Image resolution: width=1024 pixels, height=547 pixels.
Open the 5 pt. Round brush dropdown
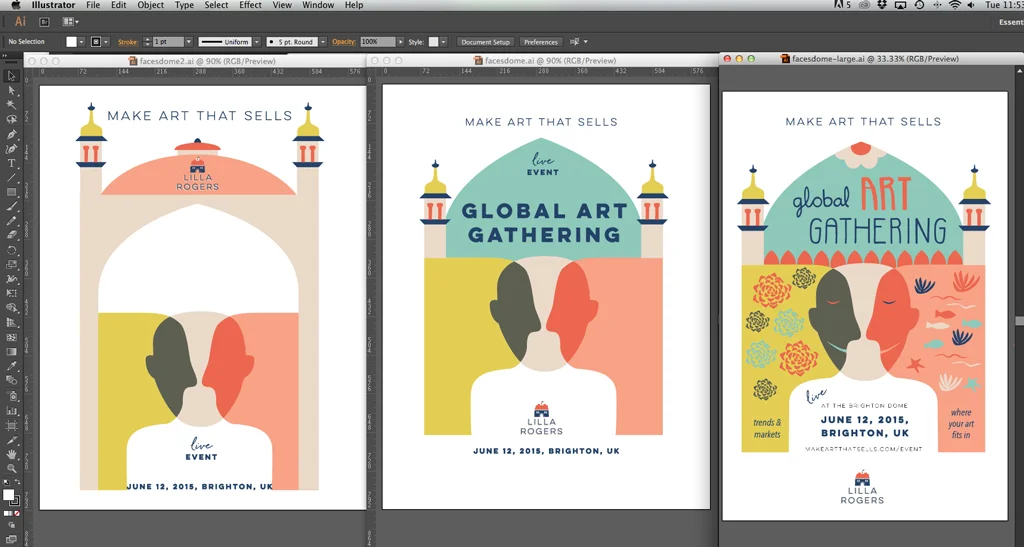point(322,42)
